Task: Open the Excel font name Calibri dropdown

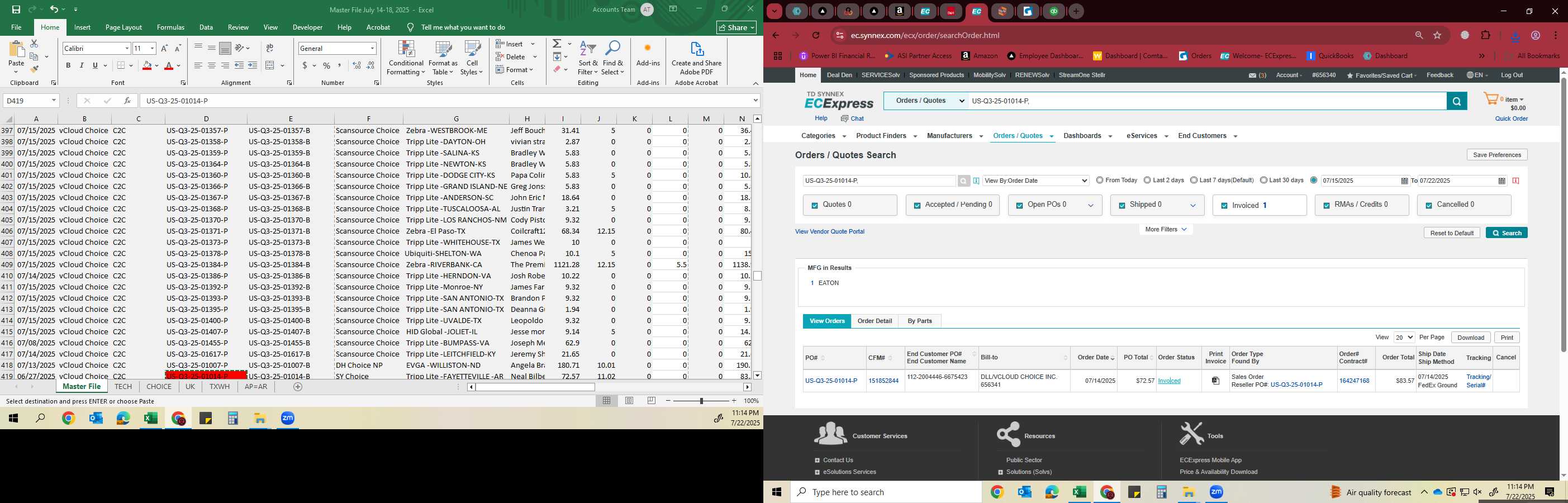Action: pyautogui.click(x=127, y=48)
